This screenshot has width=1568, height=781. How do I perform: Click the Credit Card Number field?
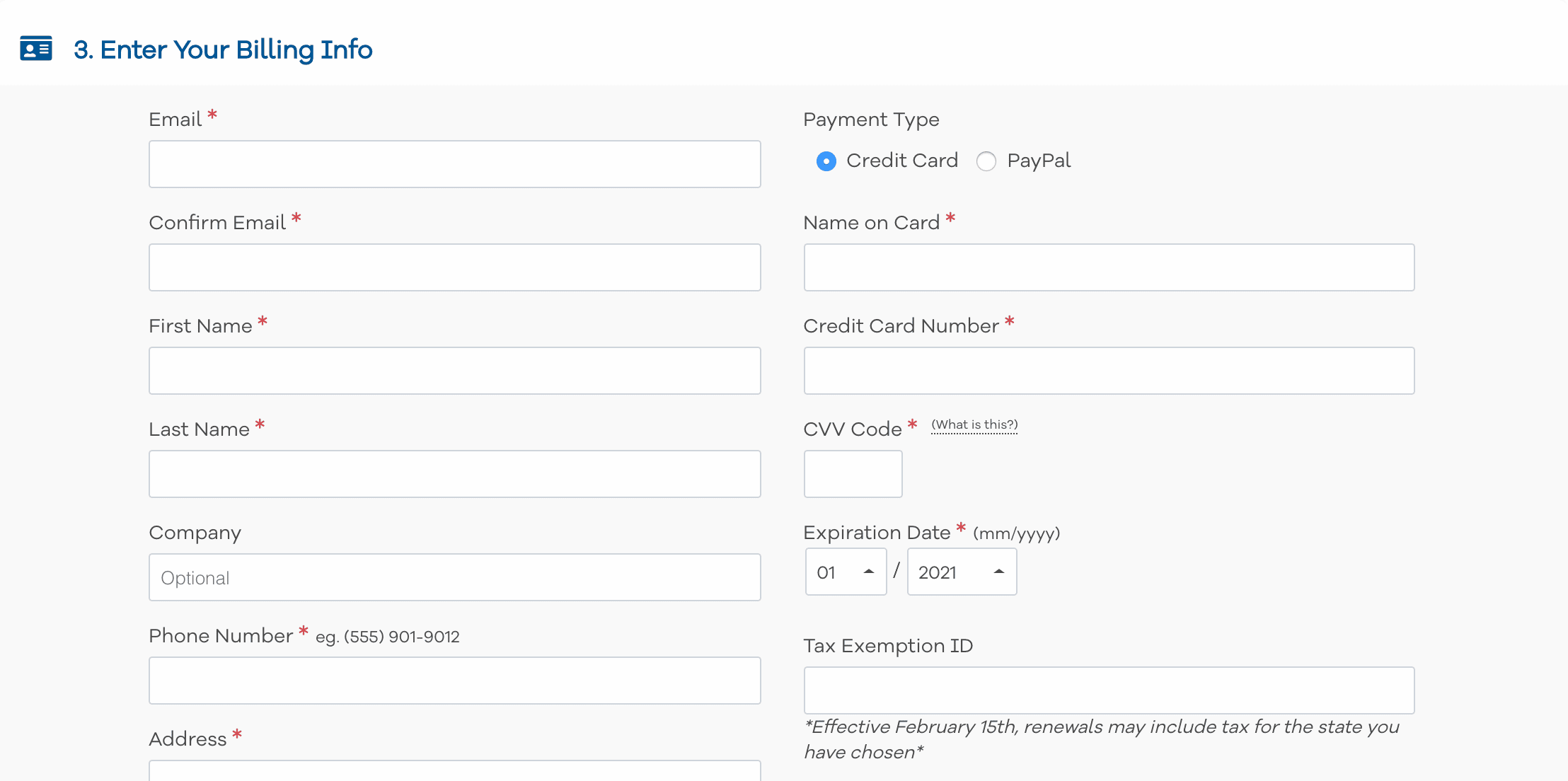tap(1109, 371)
